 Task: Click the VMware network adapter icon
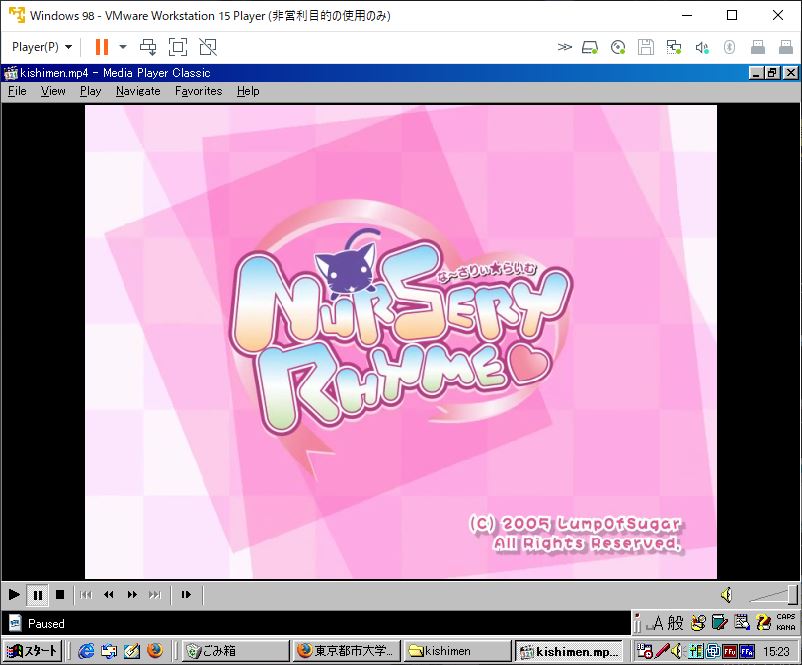pyautogui.click(x=674, y=48)
